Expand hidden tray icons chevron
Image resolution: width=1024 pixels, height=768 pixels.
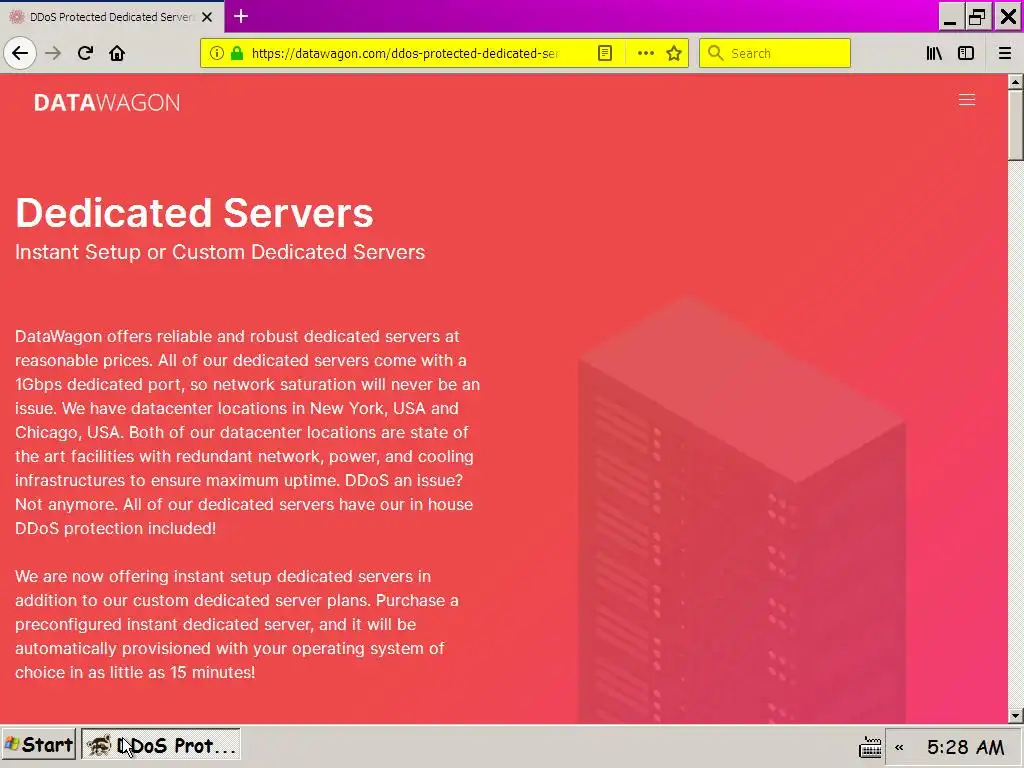coord(899,747)
